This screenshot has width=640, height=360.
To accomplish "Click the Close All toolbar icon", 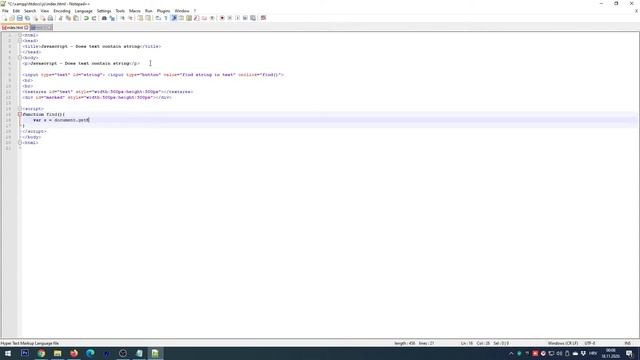I will tap(43, 18).
